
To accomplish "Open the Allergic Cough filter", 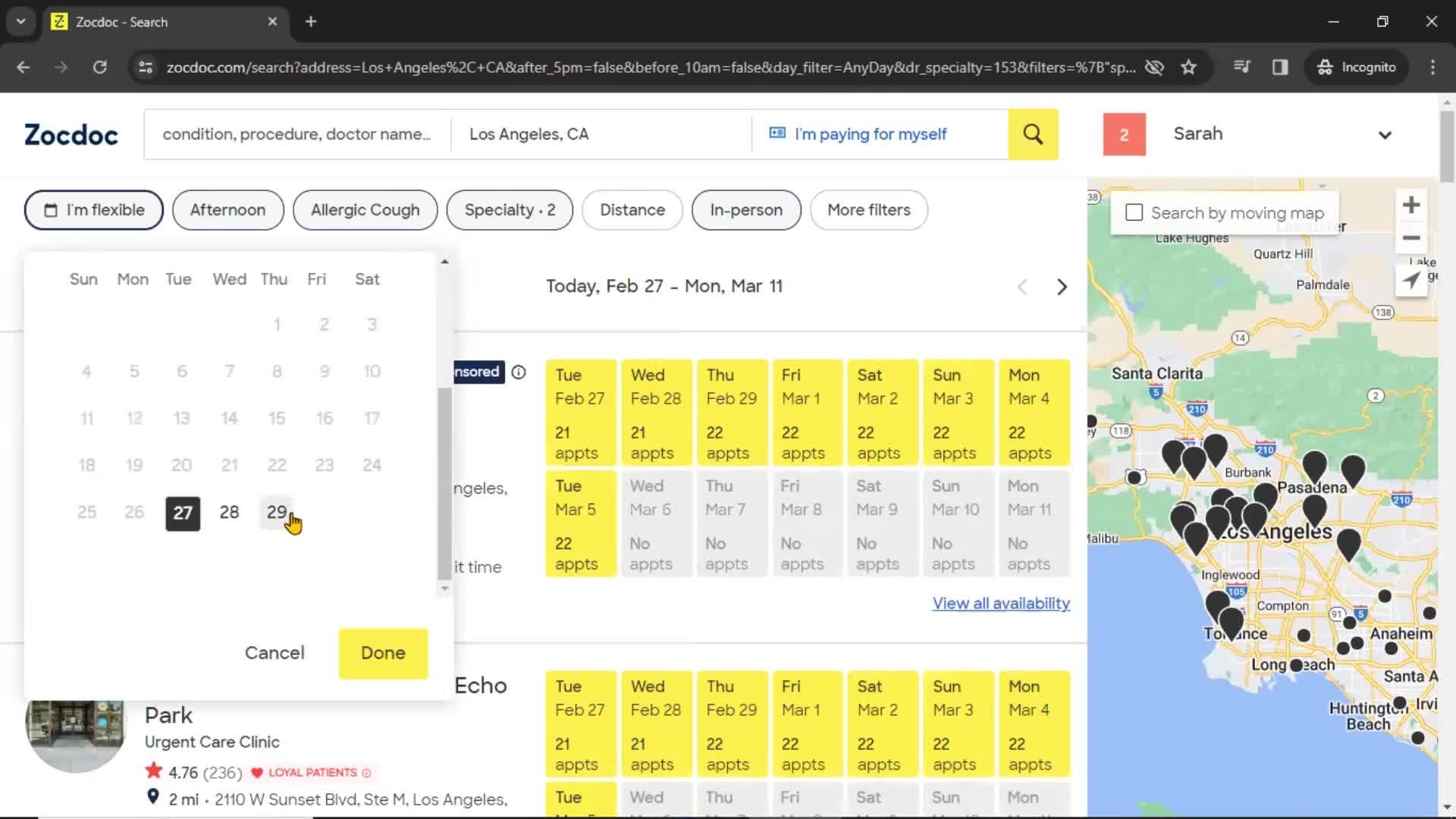I will tap(365, 210).
